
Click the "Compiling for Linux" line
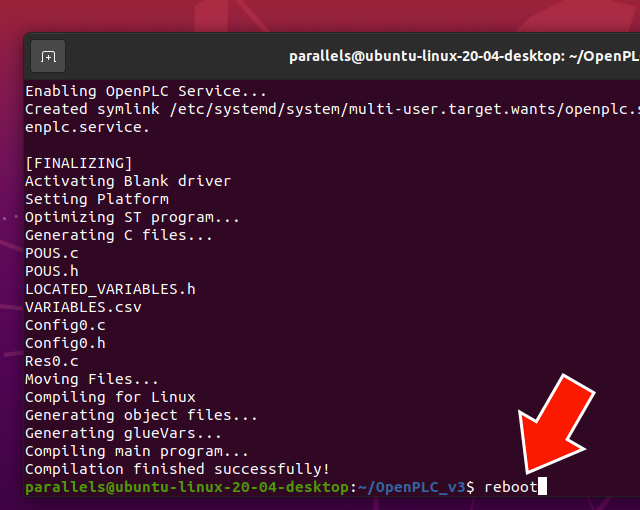[x=110, y=397]
